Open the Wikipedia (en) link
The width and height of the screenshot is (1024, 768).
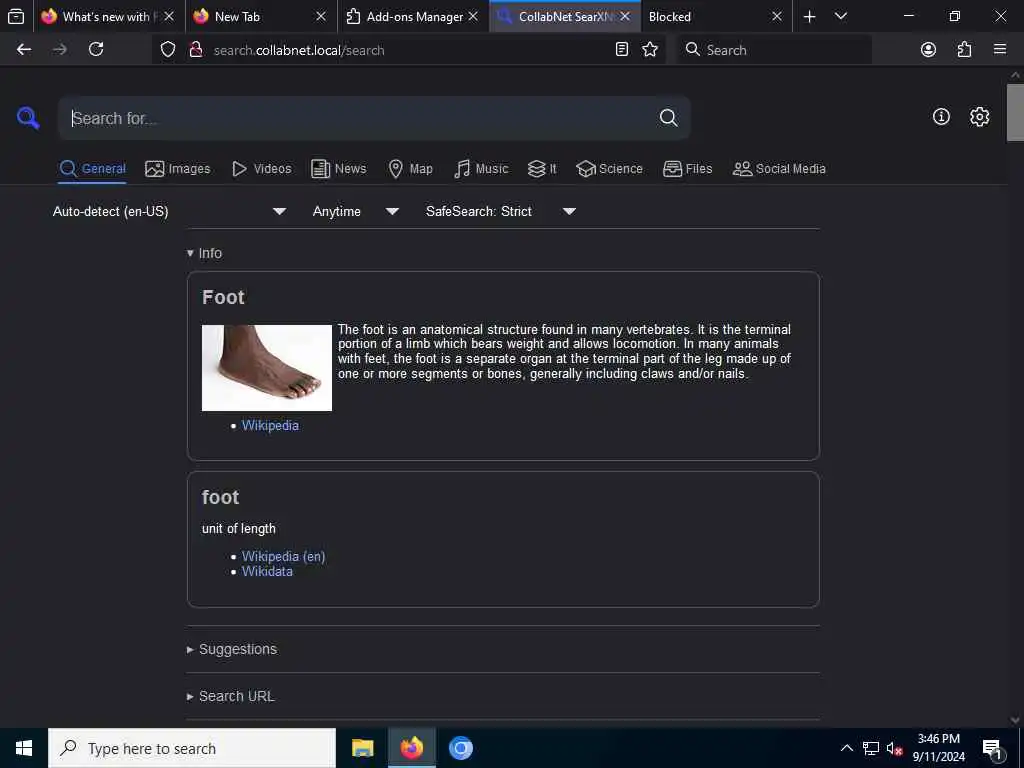(x=283, y=556)
